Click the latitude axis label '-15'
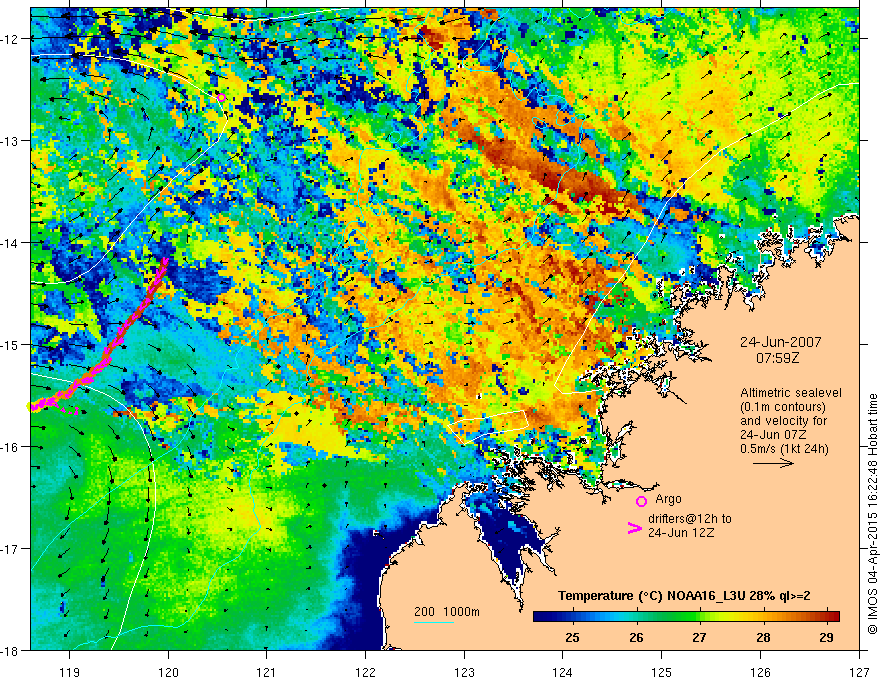This screenshot has width=880, height=680. (x=10, y=344)
